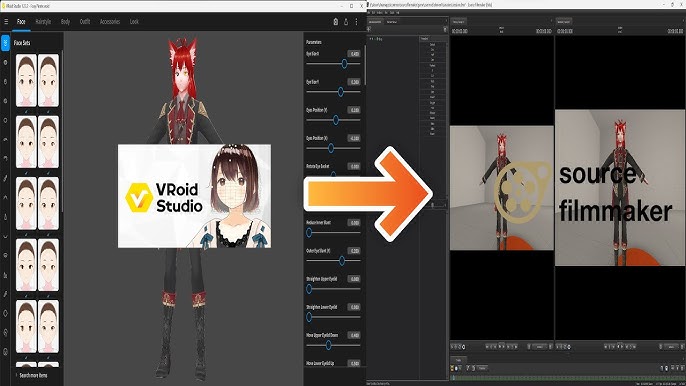Click the green Source Filmmaker timeline track
This screenshot has width=686, height=386.
tap(567, 378)
